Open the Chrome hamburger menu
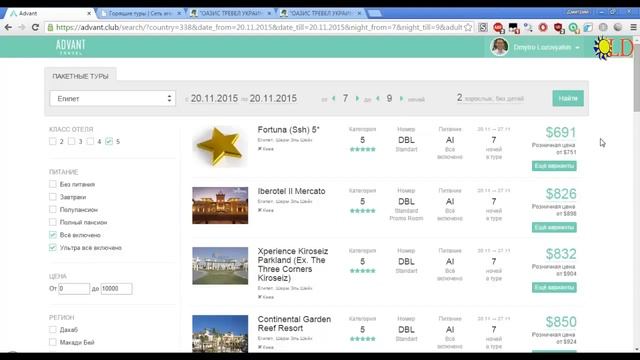 click(x=633, y=27)
